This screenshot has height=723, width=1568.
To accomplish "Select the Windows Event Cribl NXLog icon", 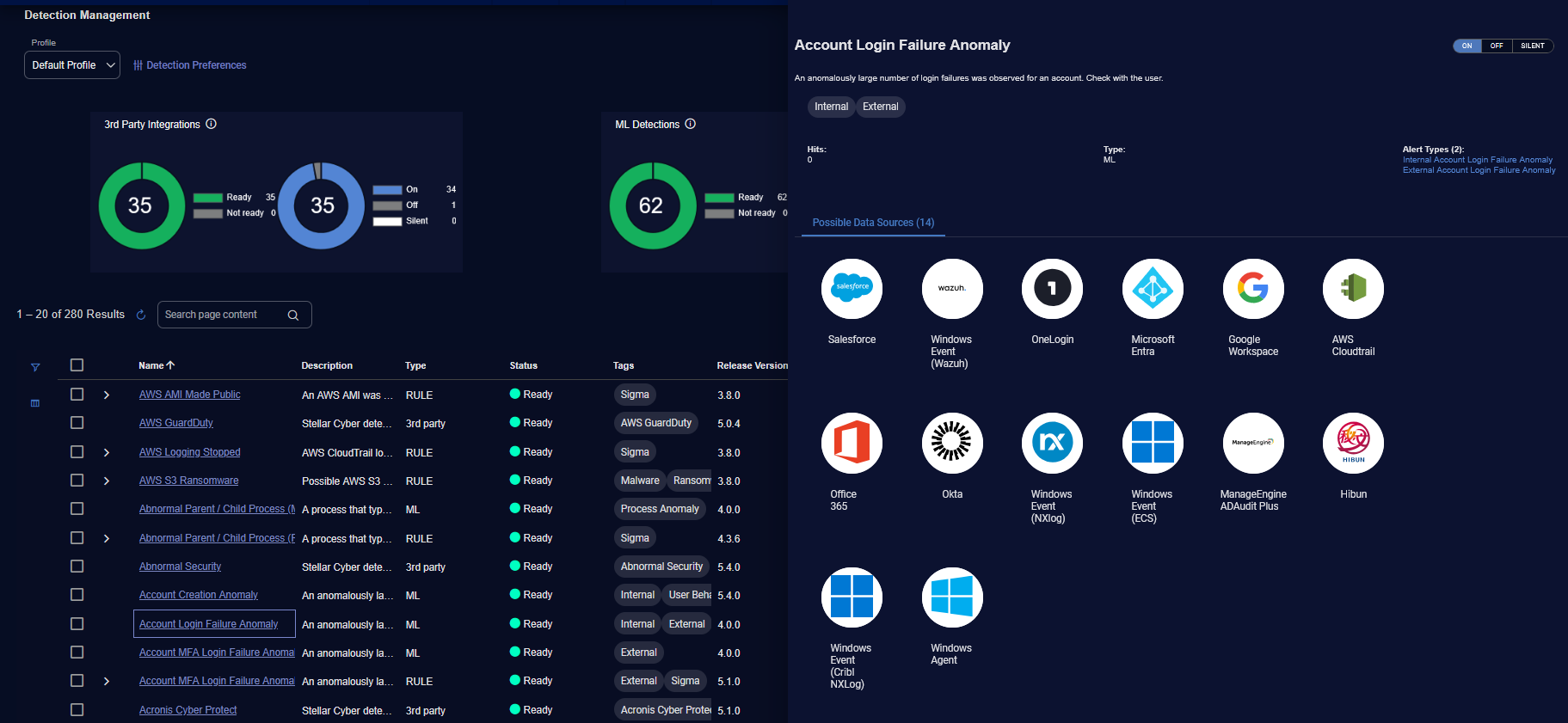I will coord(852,597).
